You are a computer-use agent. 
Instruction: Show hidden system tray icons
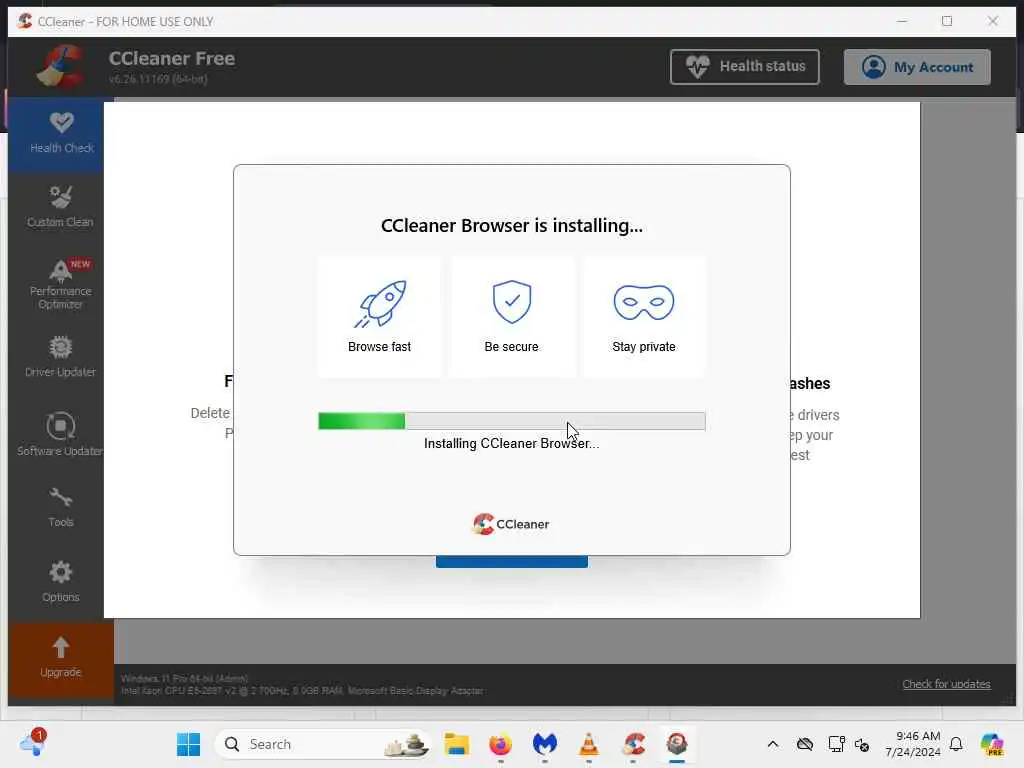point(773,744)
